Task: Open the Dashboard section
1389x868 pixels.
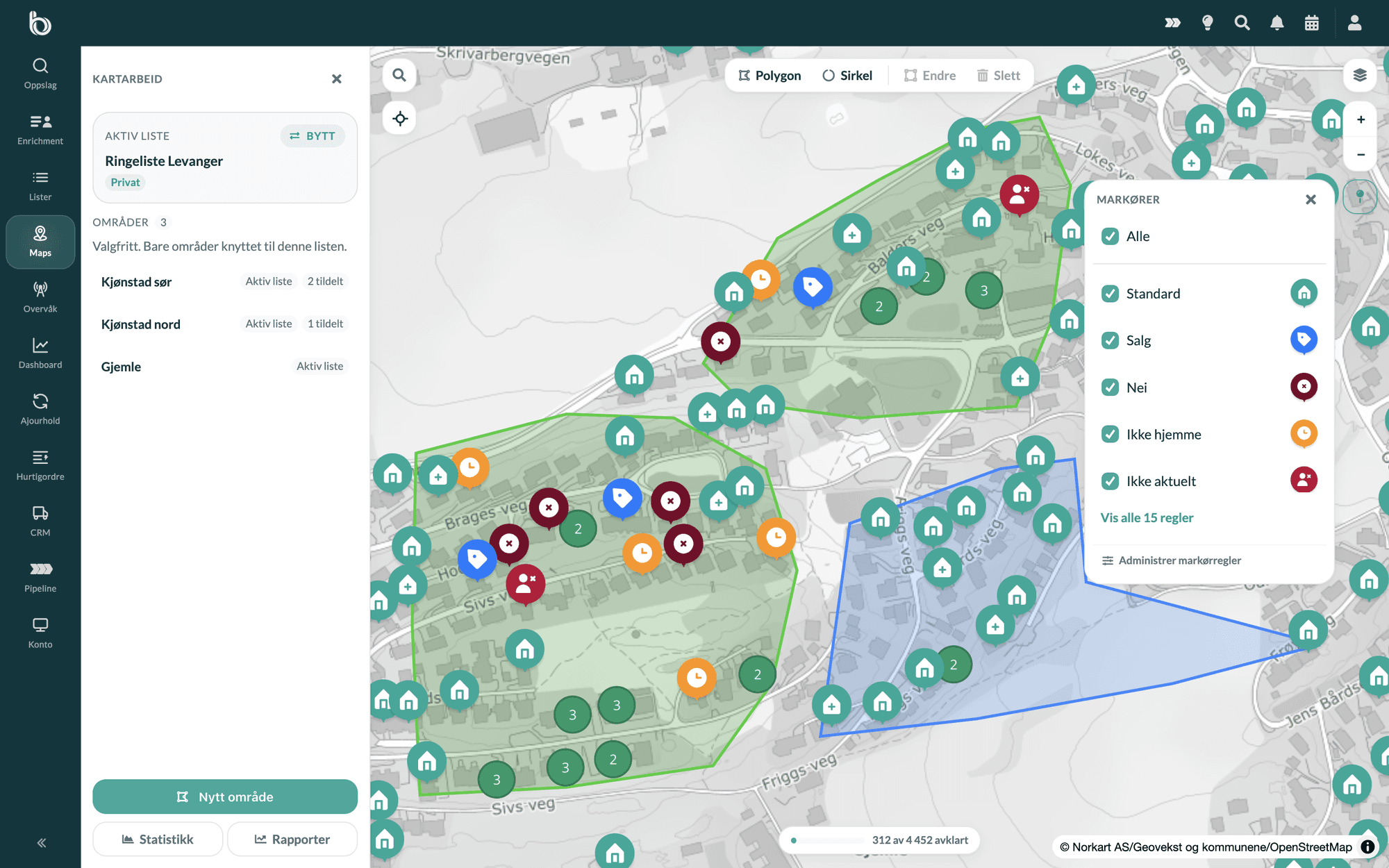Action: point(40,353)
